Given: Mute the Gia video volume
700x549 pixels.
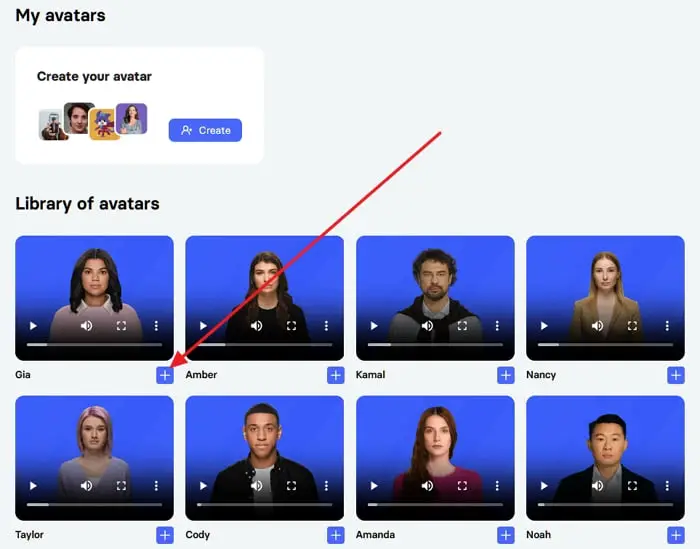Looking at the screenshot, I should [x=87, y=326].
